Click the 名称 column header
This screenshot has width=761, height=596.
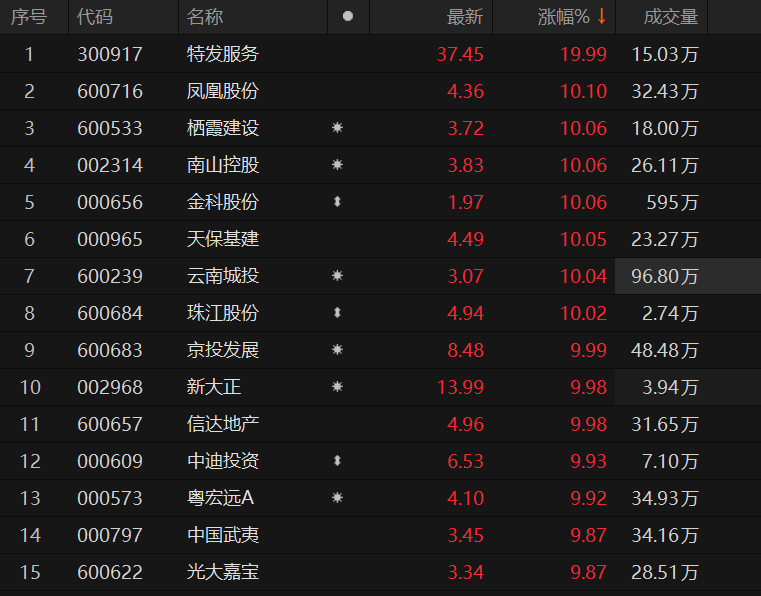(205, 17)
